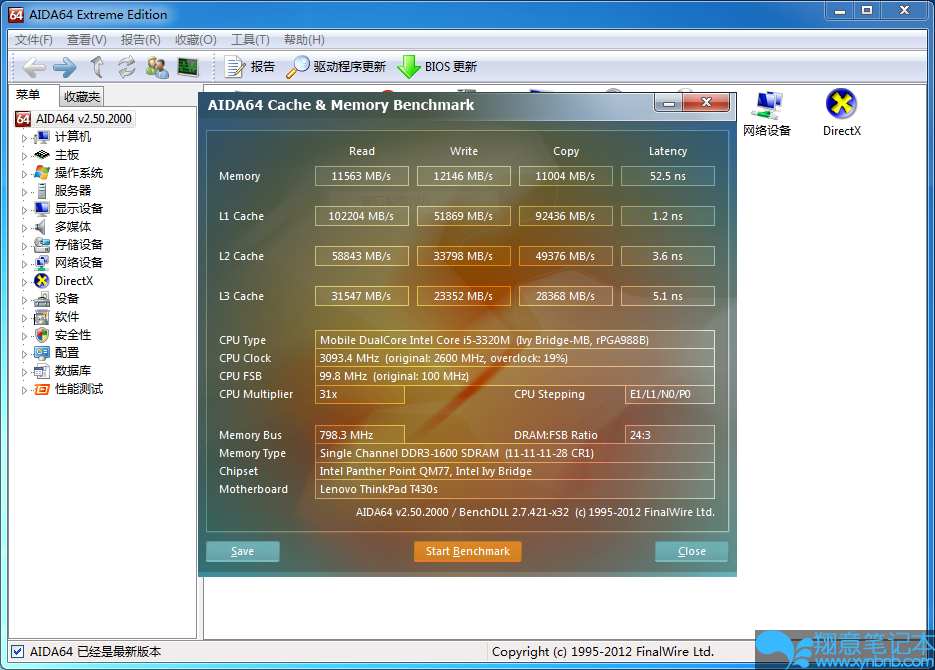
Task: Click the Chipset field Intel Panther Point QM77
Action: (515, 471)
